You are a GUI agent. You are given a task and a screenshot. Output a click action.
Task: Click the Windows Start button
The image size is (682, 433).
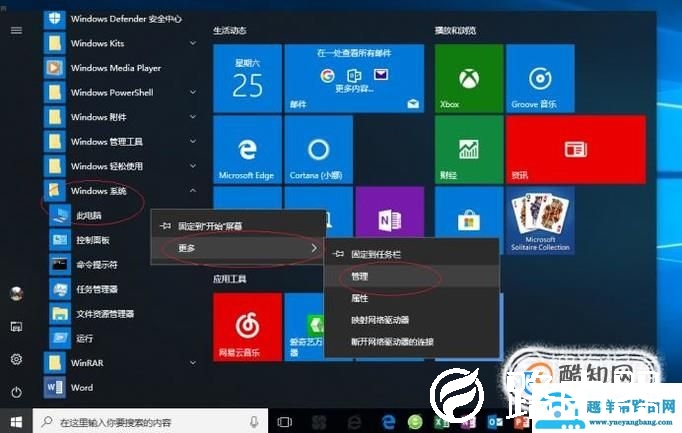point(16,422)
